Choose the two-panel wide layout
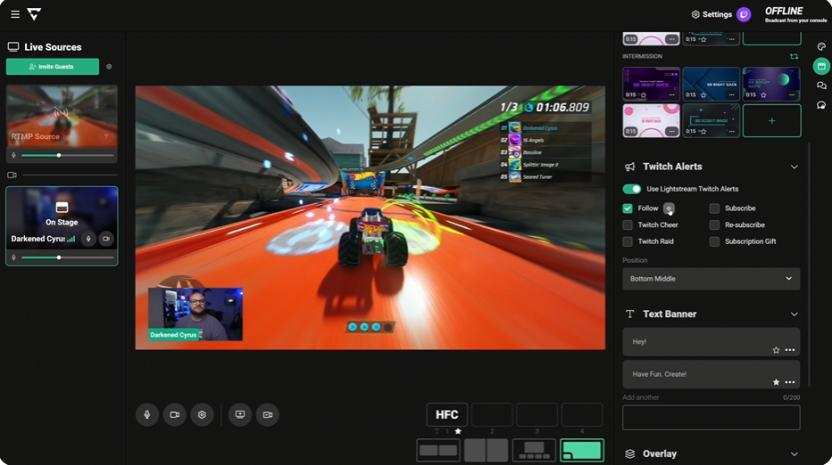 [x=438, y=450]
